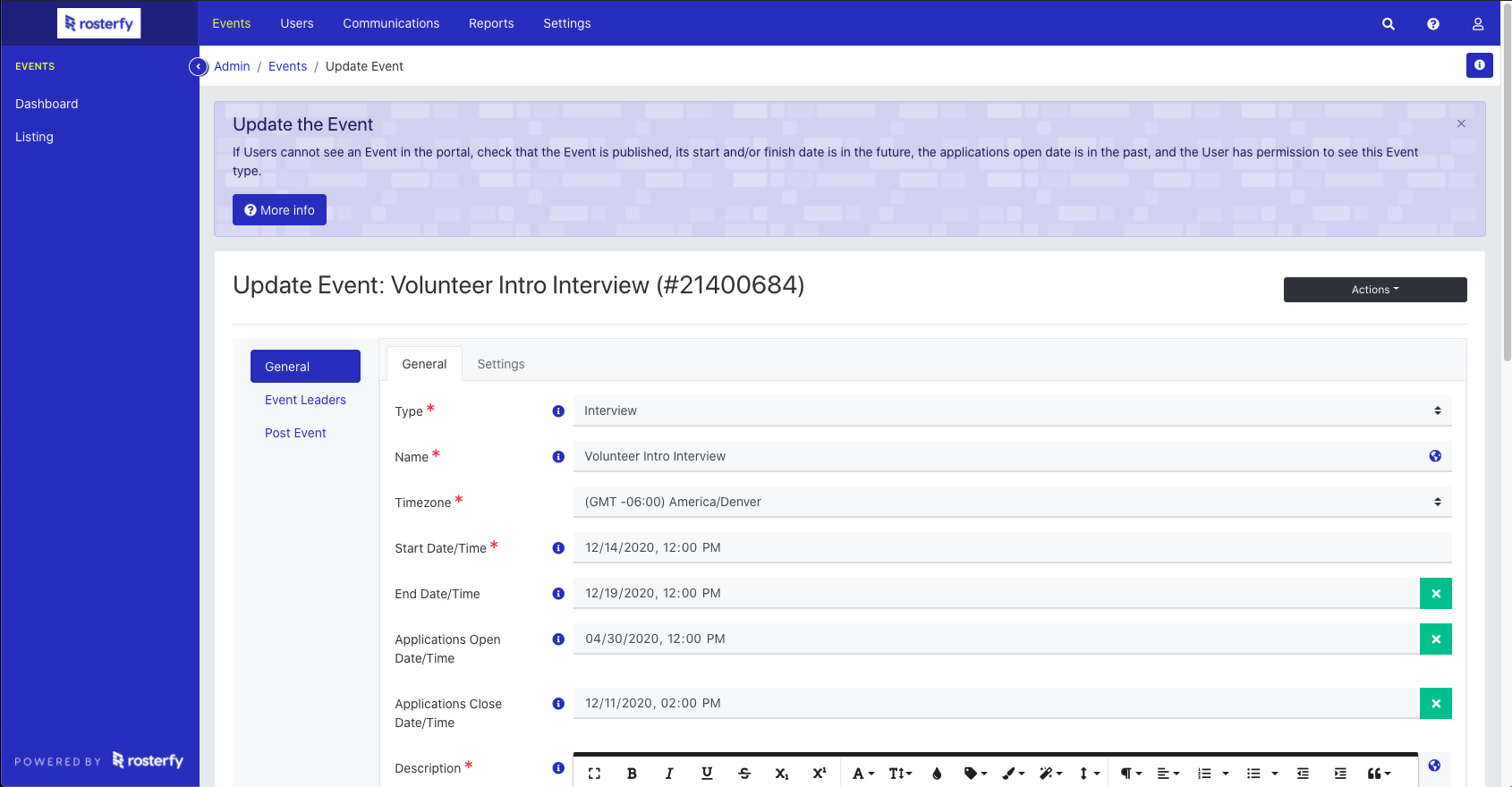Open the help question mark icon
The image size is (1512, 787).
(x=1432, y=24)
